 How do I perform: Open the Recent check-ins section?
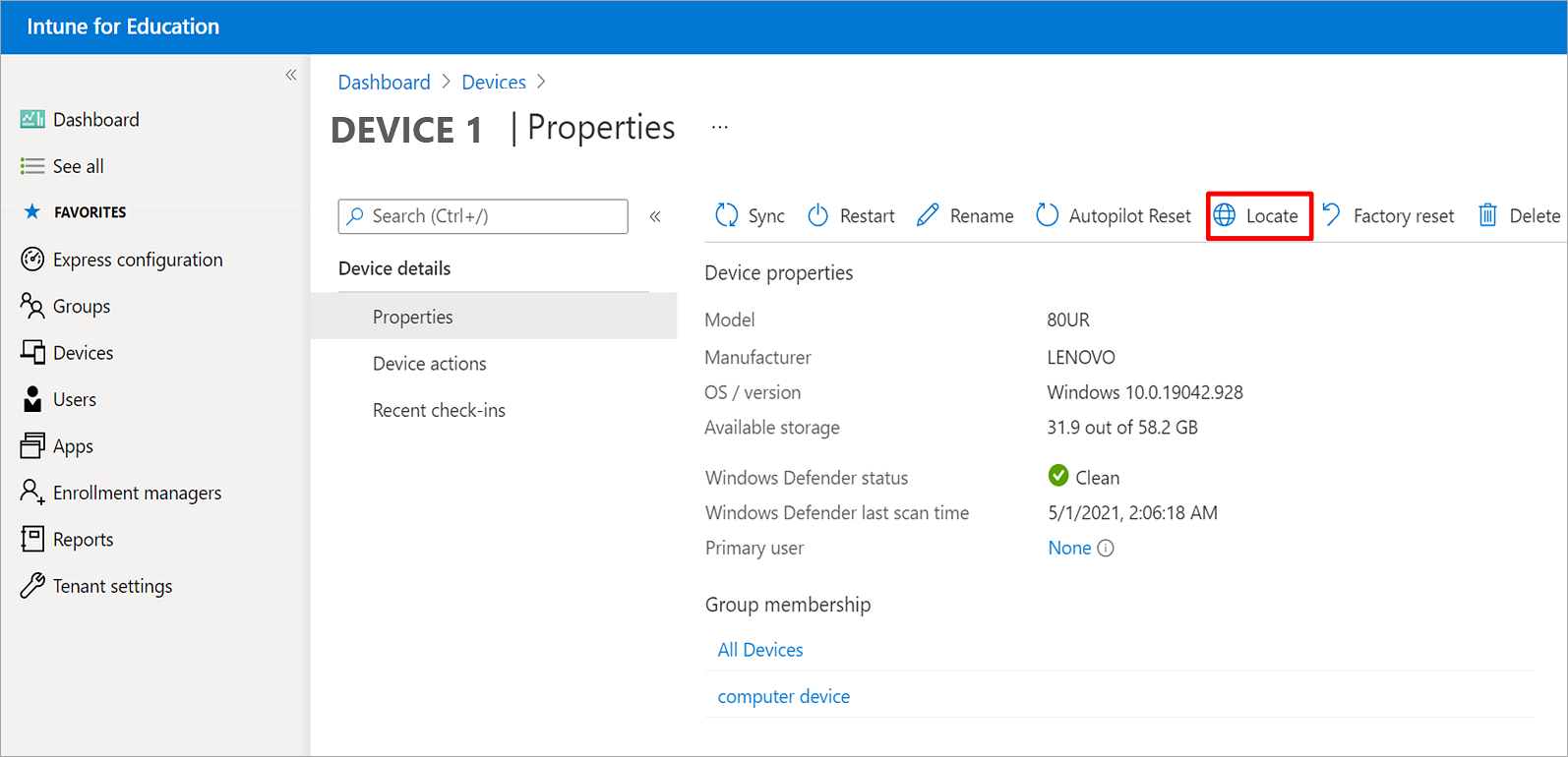439,410
